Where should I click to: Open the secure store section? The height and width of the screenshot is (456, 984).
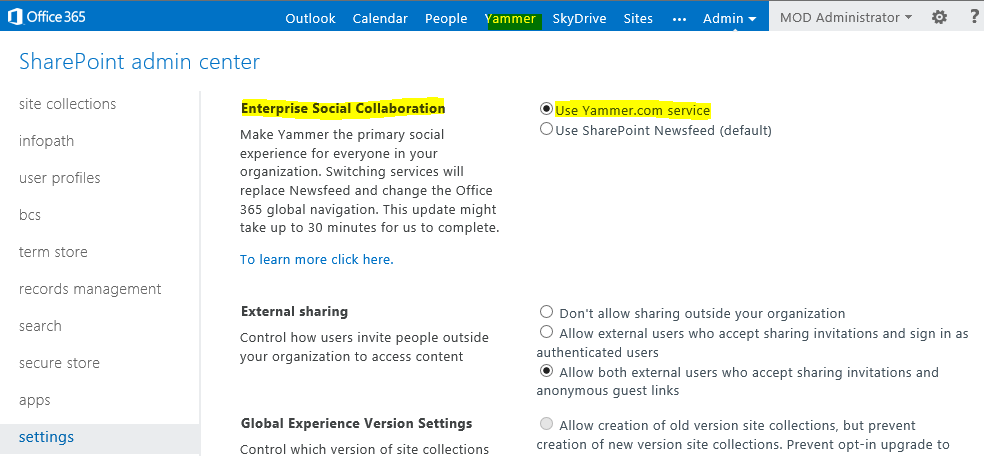[61, 363]
